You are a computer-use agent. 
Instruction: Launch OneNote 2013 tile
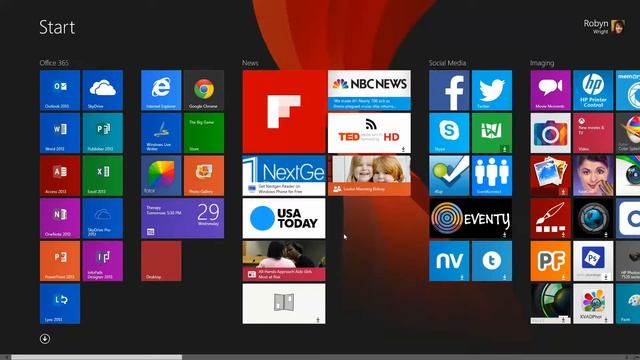tap(60, 218)
